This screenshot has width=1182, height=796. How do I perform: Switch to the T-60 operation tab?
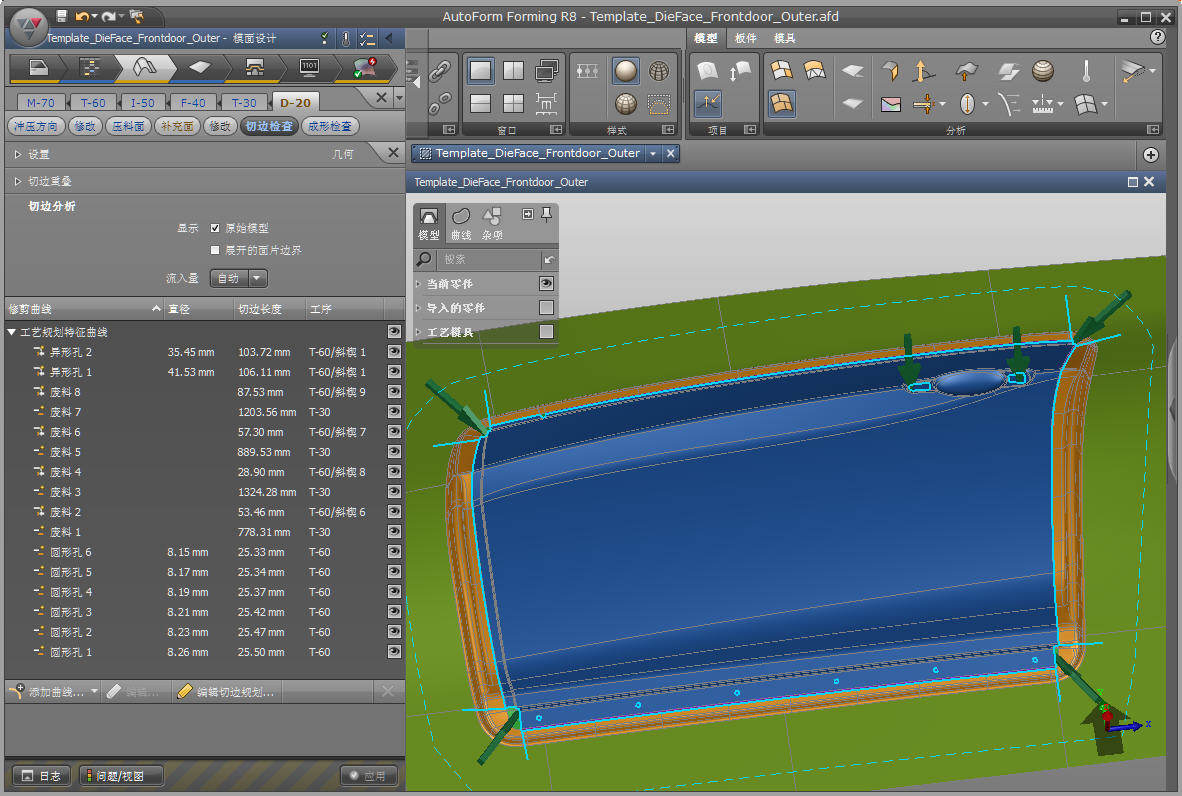[x=93, y=103]
